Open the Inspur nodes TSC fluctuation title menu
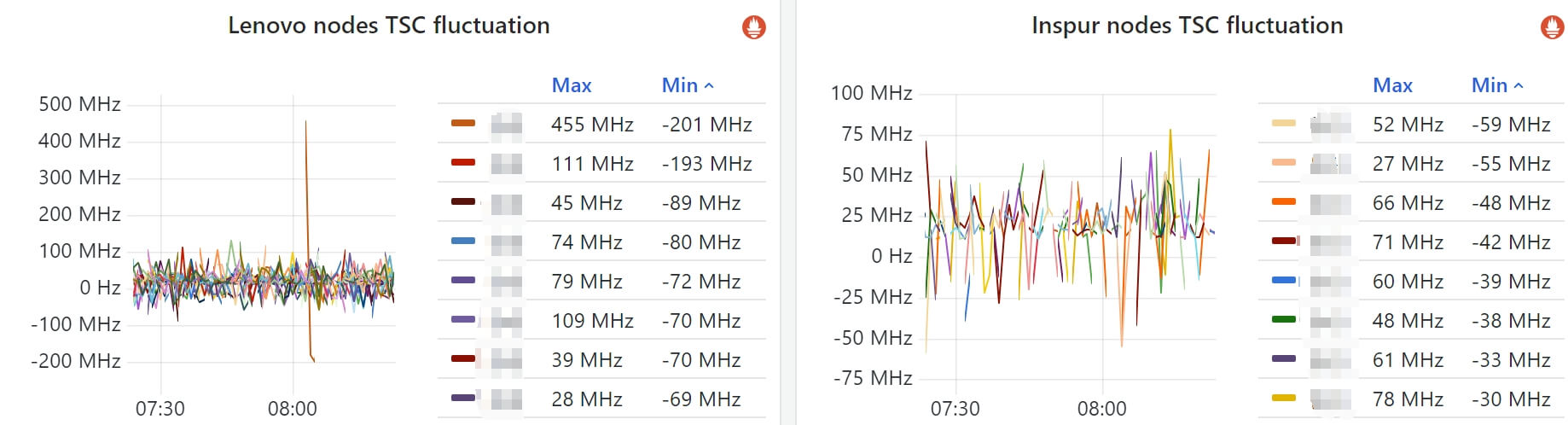1568x425 pixels. (x=1187, y=26)
